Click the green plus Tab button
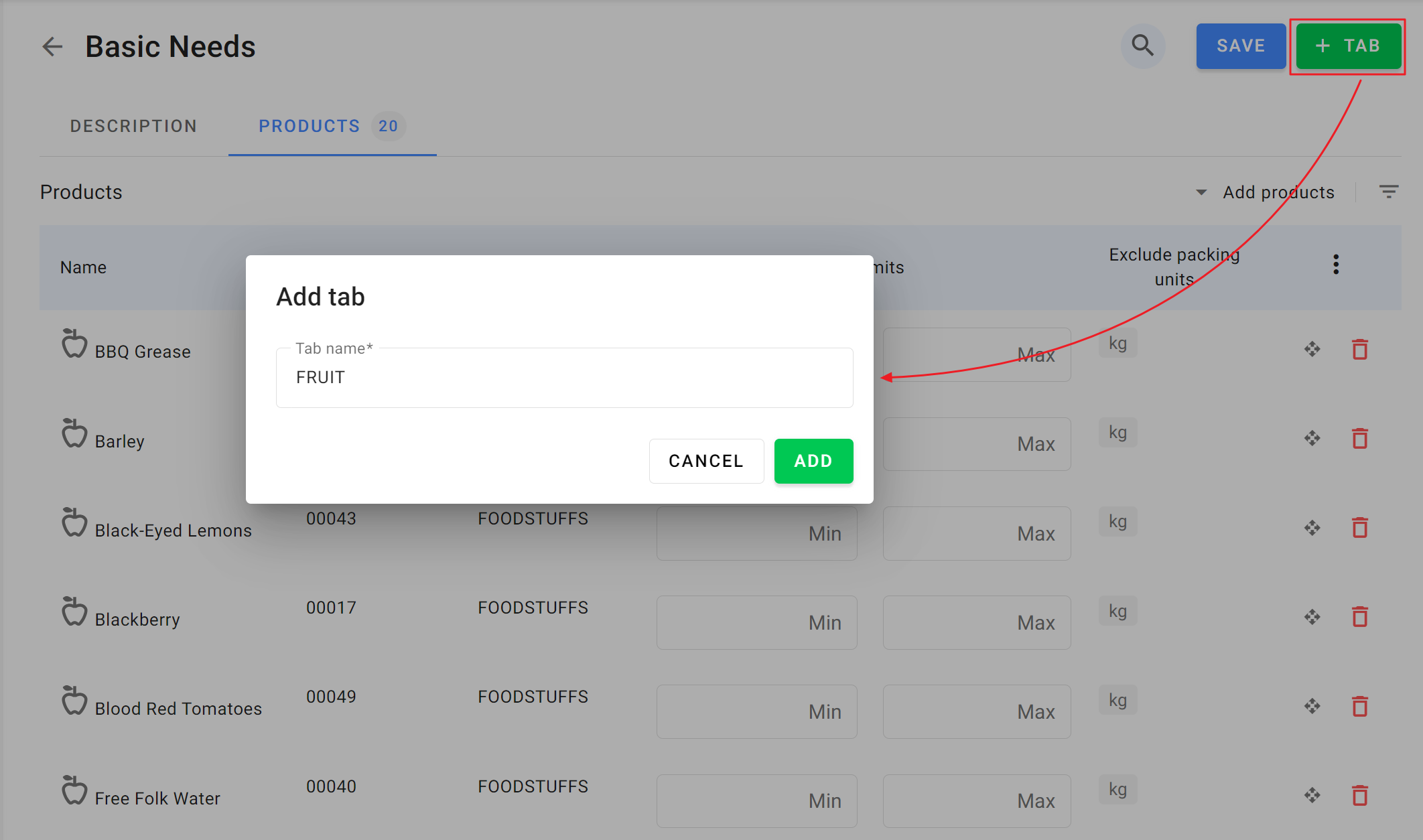Viewport: 1423px width, 840px height. pyautogui.click(x=1348, y=46)
